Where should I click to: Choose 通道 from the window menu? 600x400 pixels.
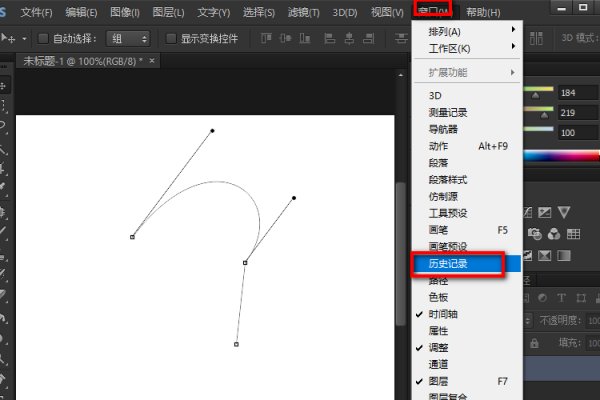coord(468,364)
